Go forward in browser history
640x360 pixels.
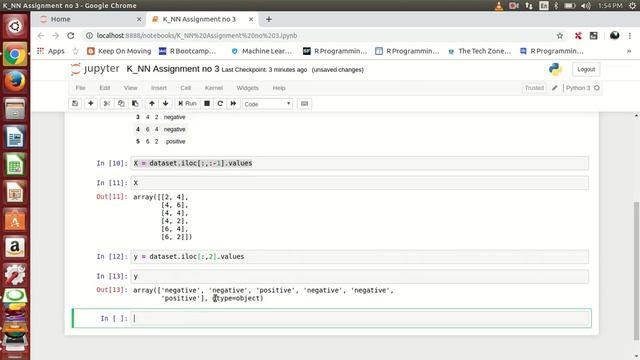56,36
